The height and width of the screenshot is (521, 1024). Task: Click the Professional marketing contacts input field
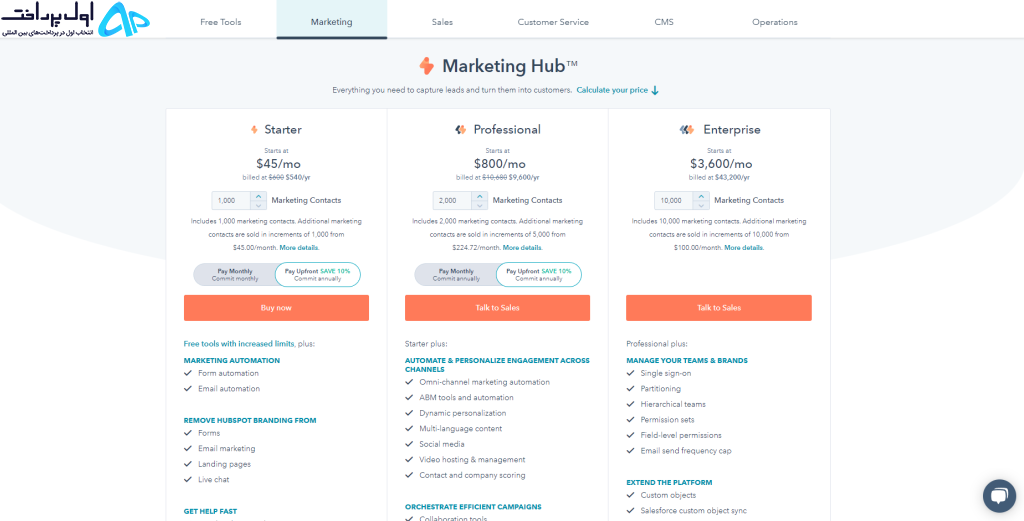click(453, 200)
